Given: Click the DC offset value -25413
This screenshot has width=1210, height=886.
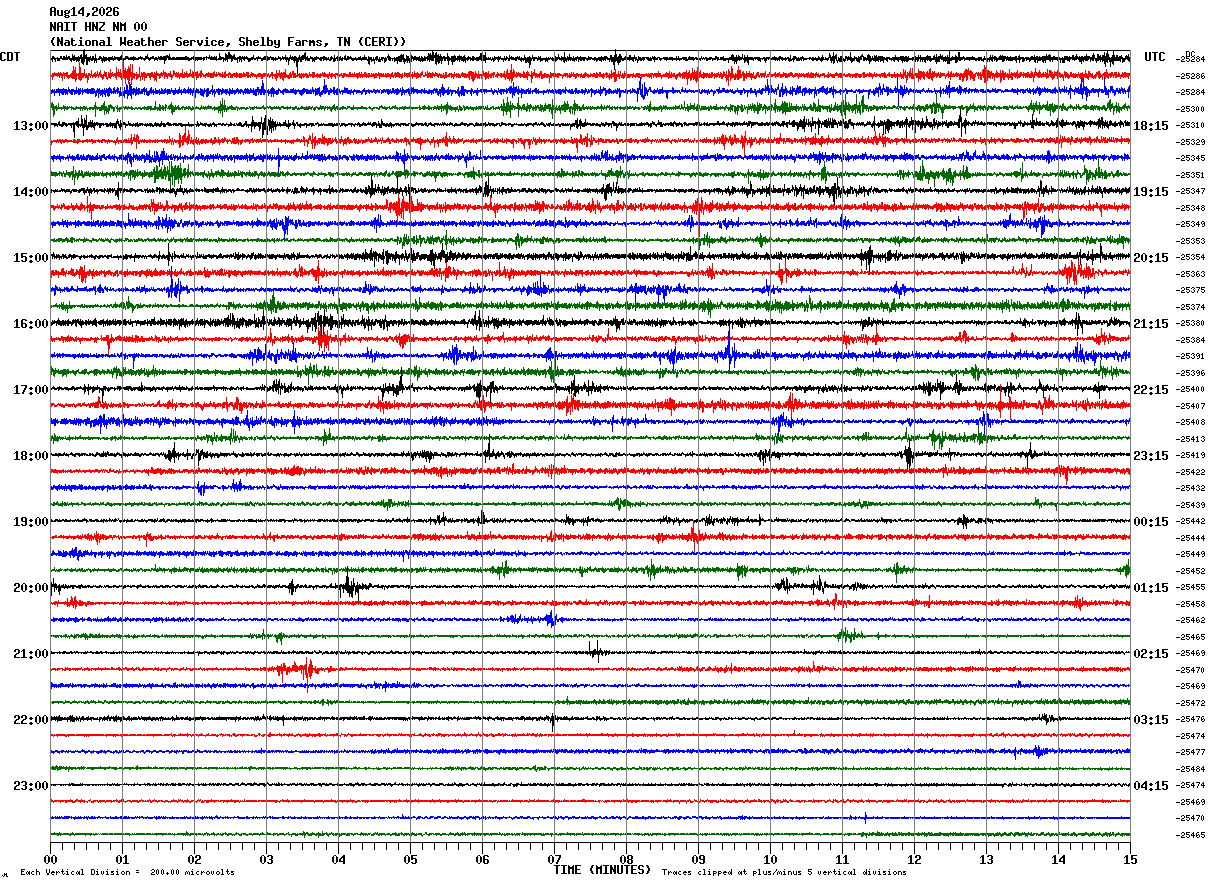Looking at the screenshot, I should click(x=1190, y=439).
